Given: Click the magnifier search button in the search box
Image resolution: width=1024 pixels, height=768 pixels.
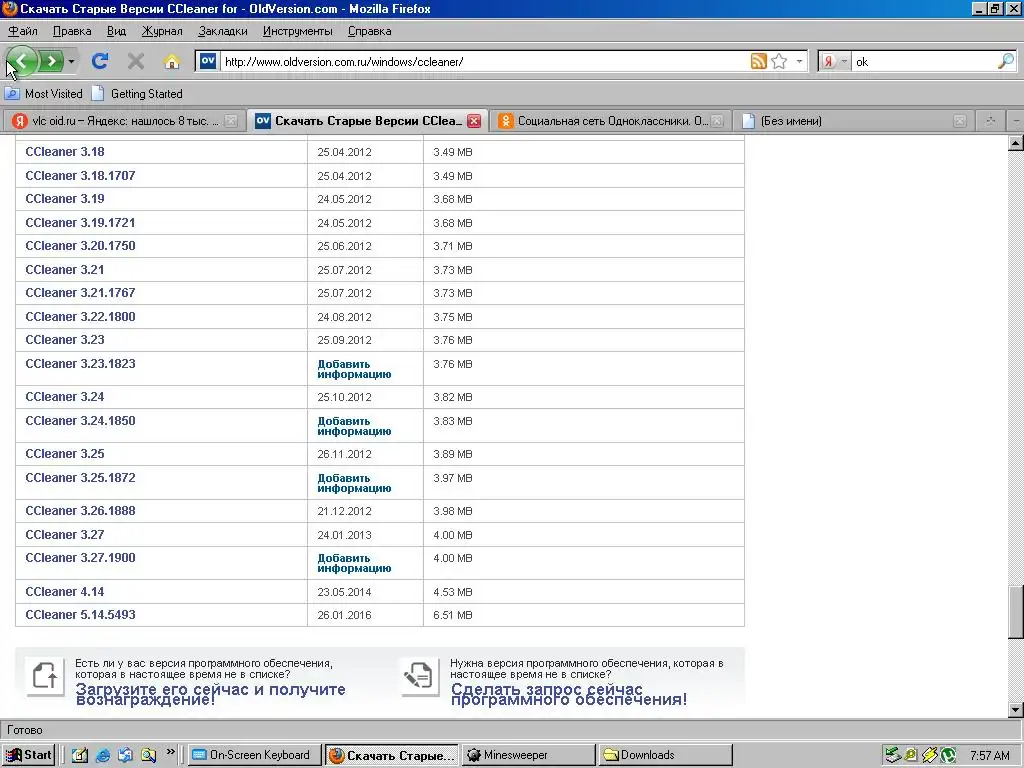Looking at the screenshot, I should tap(1006, 61).
